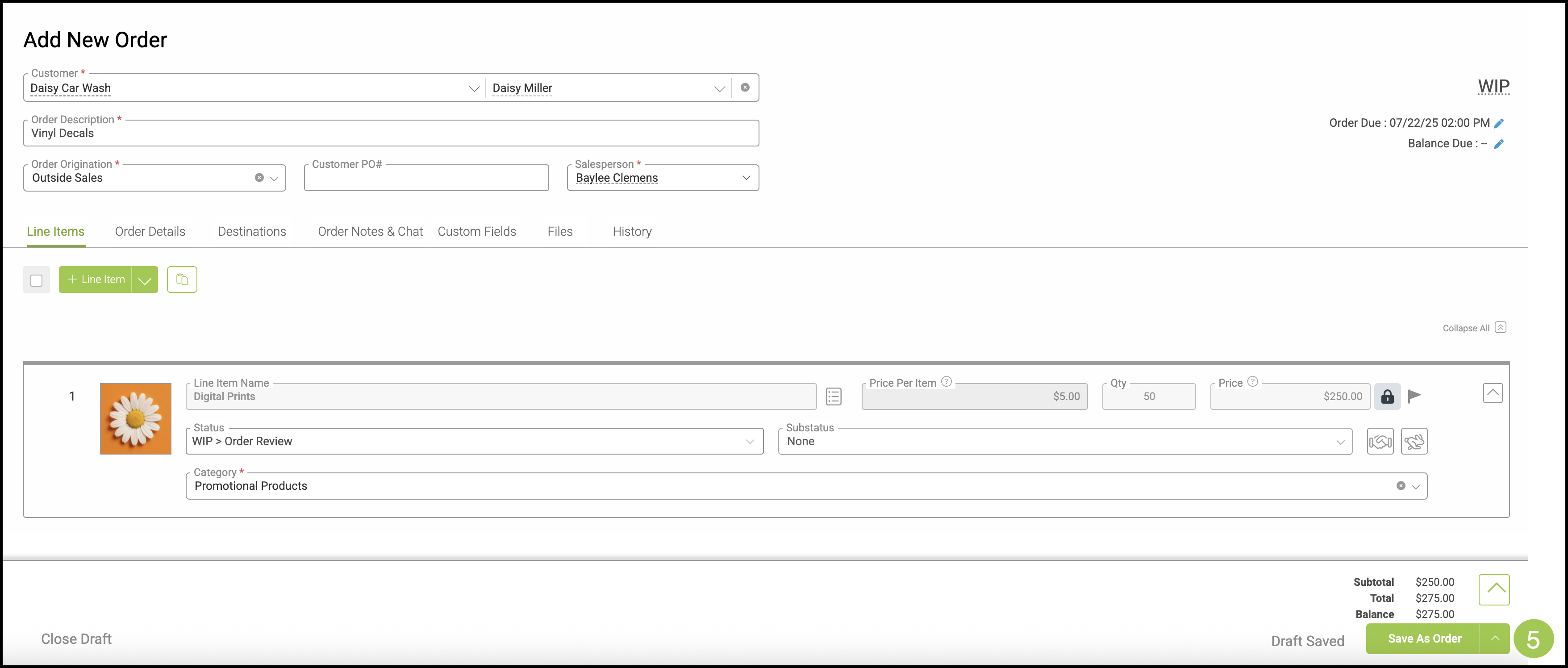Click the daisy product thumbnail
The image size is (1568, 668).
click(x=135, y=419)
